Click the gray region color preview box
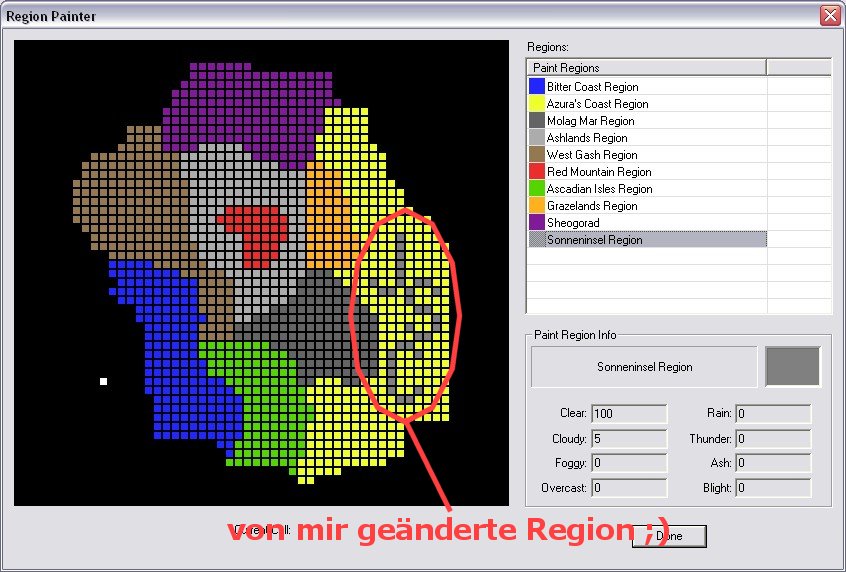Image resolution: width=846 pixels, height=572 pixels. (x=792, y=367)
